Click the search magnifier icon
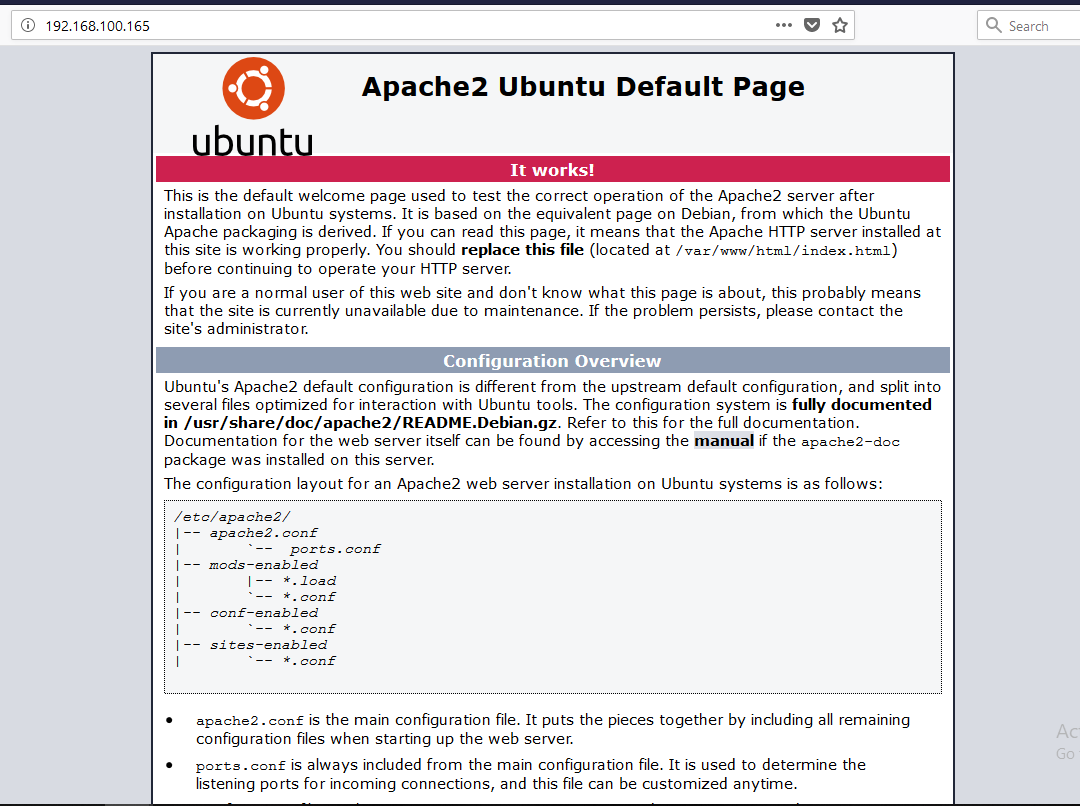 [994, 26]
